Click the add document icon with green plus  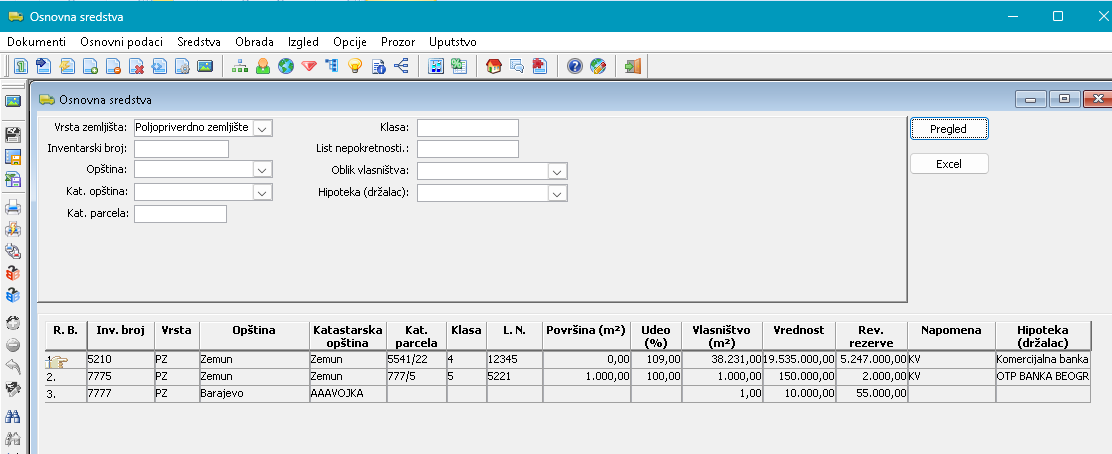tap(90, 67)
